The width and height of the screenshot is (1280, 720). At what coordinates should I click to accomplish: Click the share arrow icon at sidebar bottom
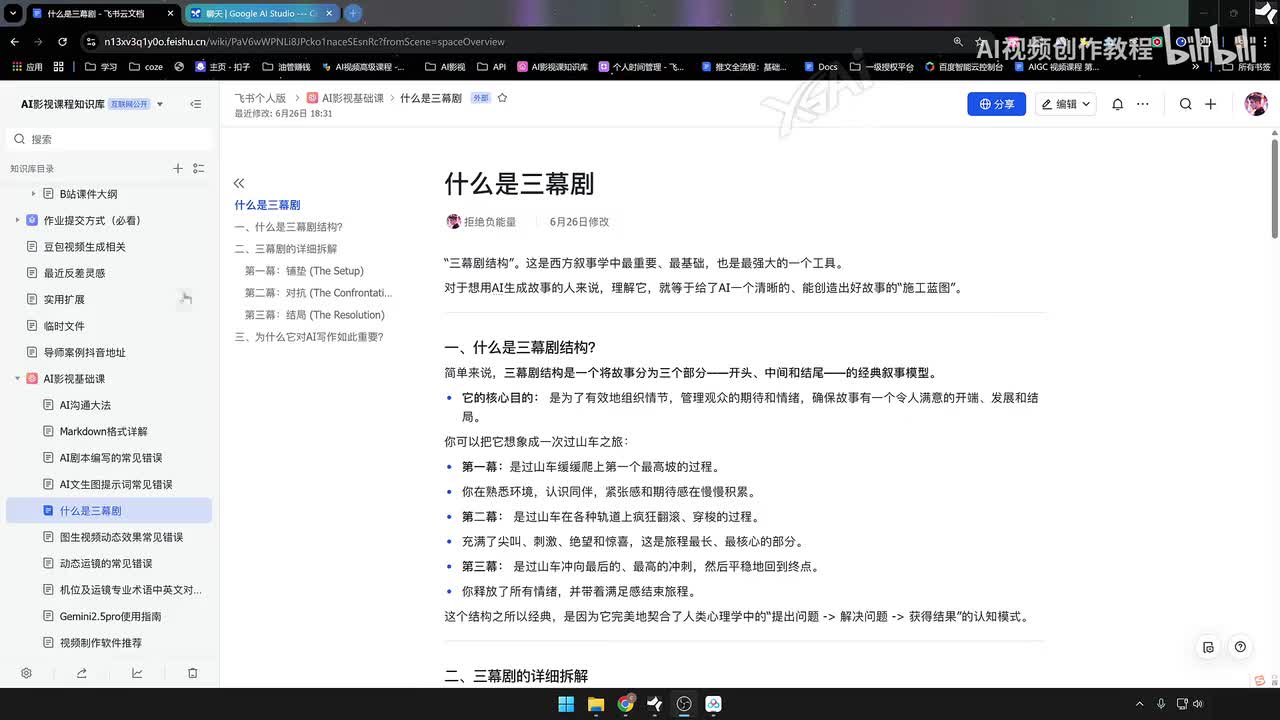tap(82, 674)
